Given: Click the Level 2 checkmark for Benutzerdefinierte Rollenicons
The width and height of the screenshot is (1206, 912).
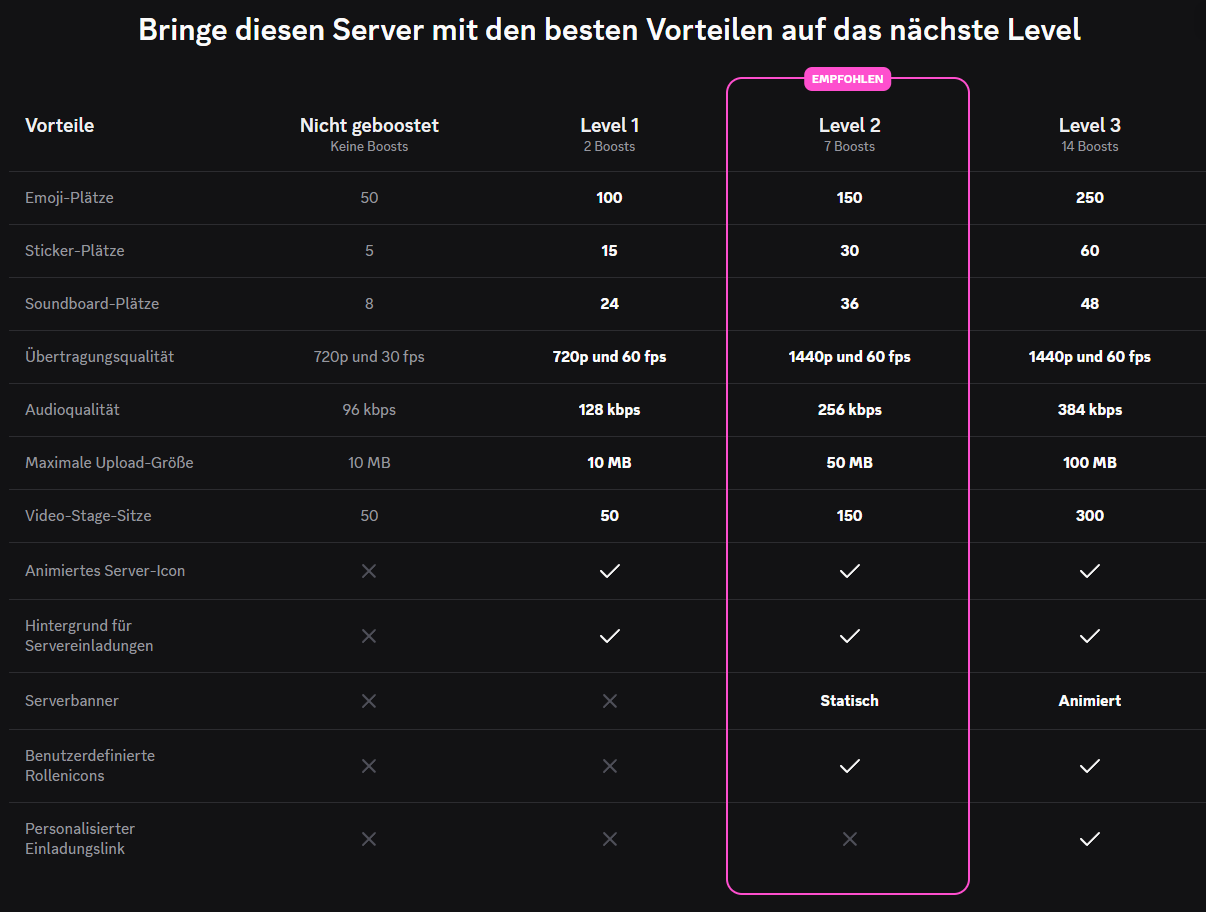Looking at the screenshot, I should point(850,766).
